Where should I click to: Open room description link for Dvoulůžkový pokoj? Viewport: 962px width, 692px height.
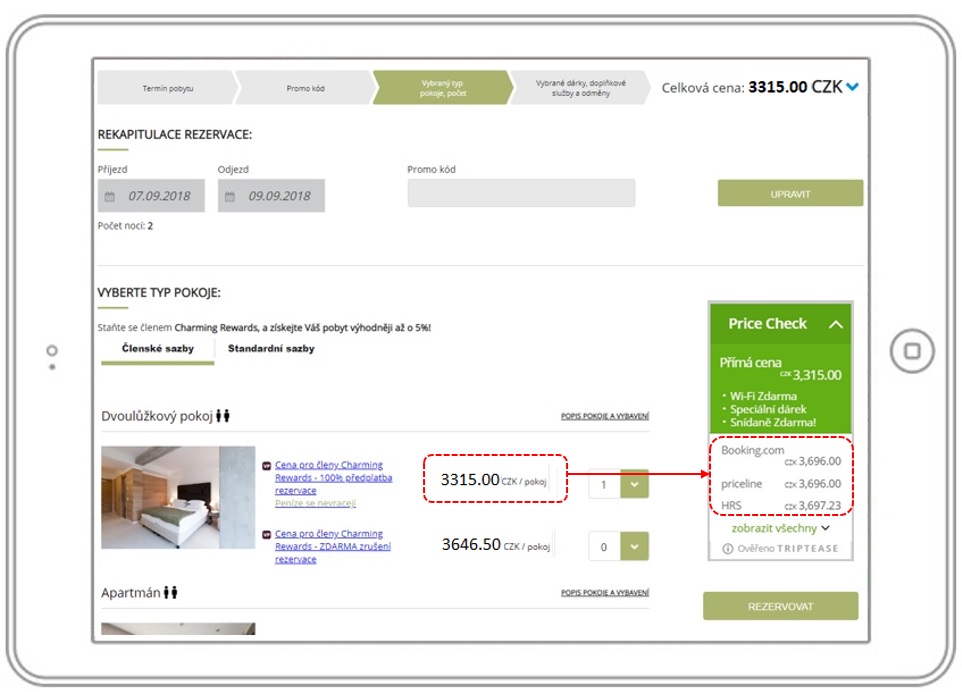click(605, 418)
